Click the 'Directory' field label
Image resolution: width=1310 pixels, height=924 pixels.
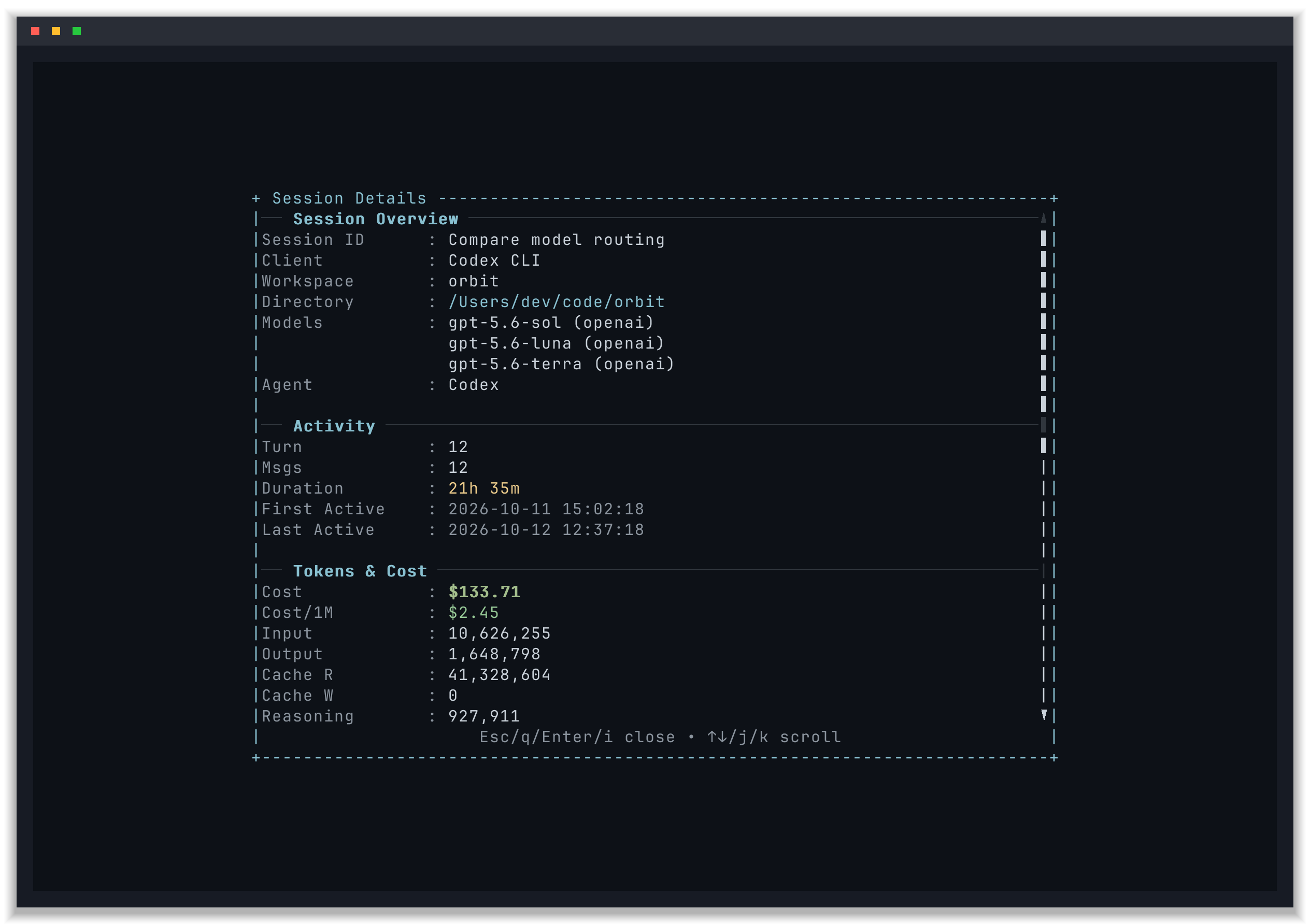coord(307,302)
